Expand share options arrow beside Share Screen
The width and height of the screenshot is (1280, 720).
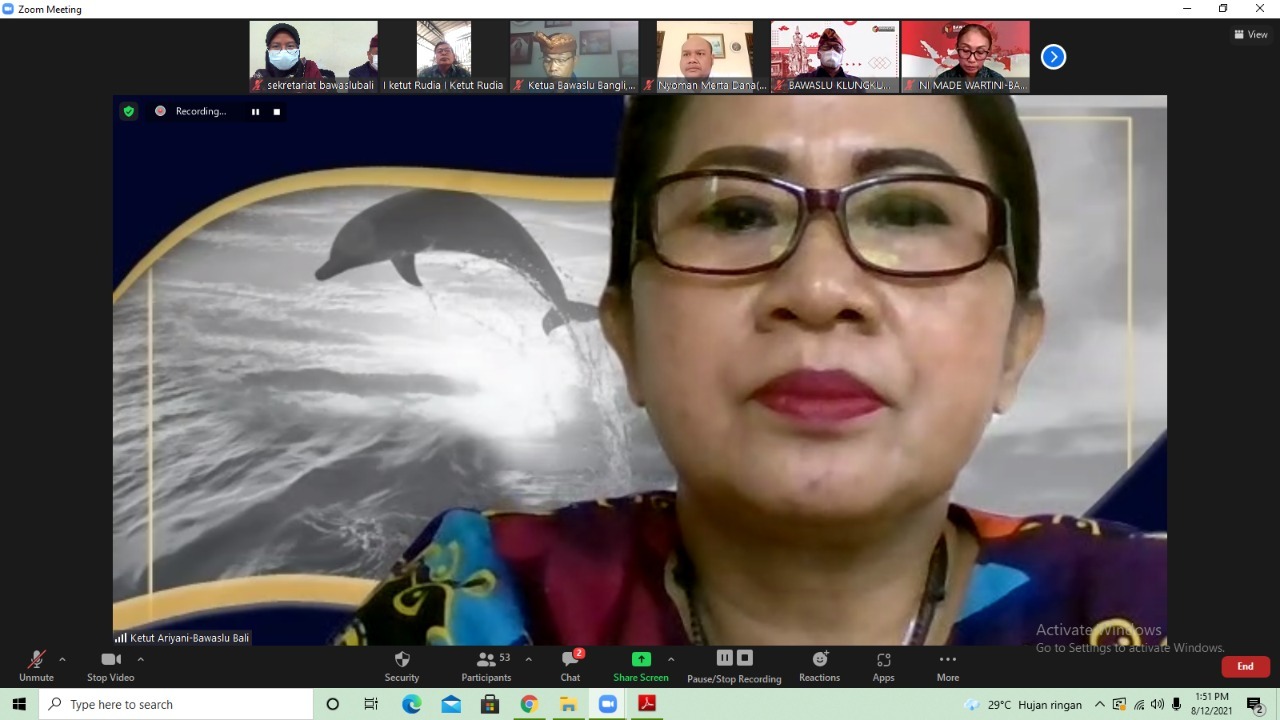point(671,660)
